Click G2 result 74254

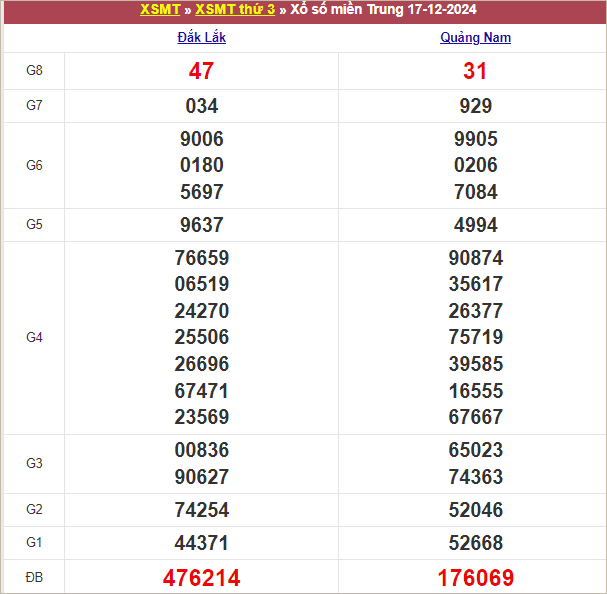coord(202,510)
